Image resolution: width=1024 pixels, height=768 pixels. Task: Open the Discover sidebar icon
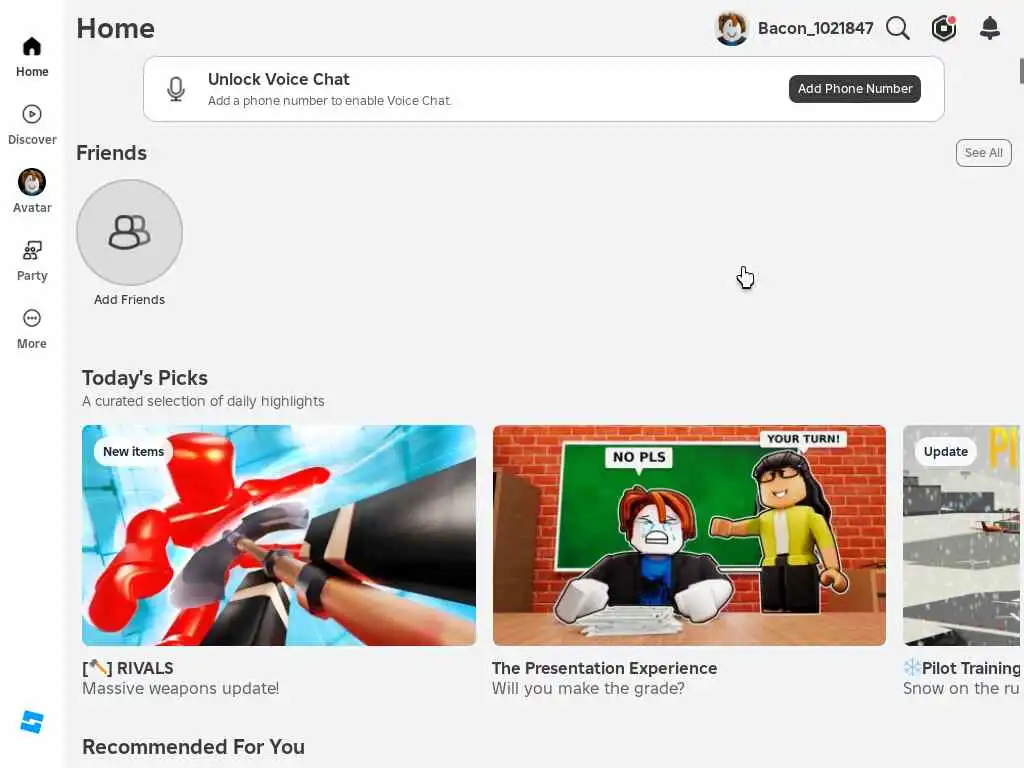(31, 114)
